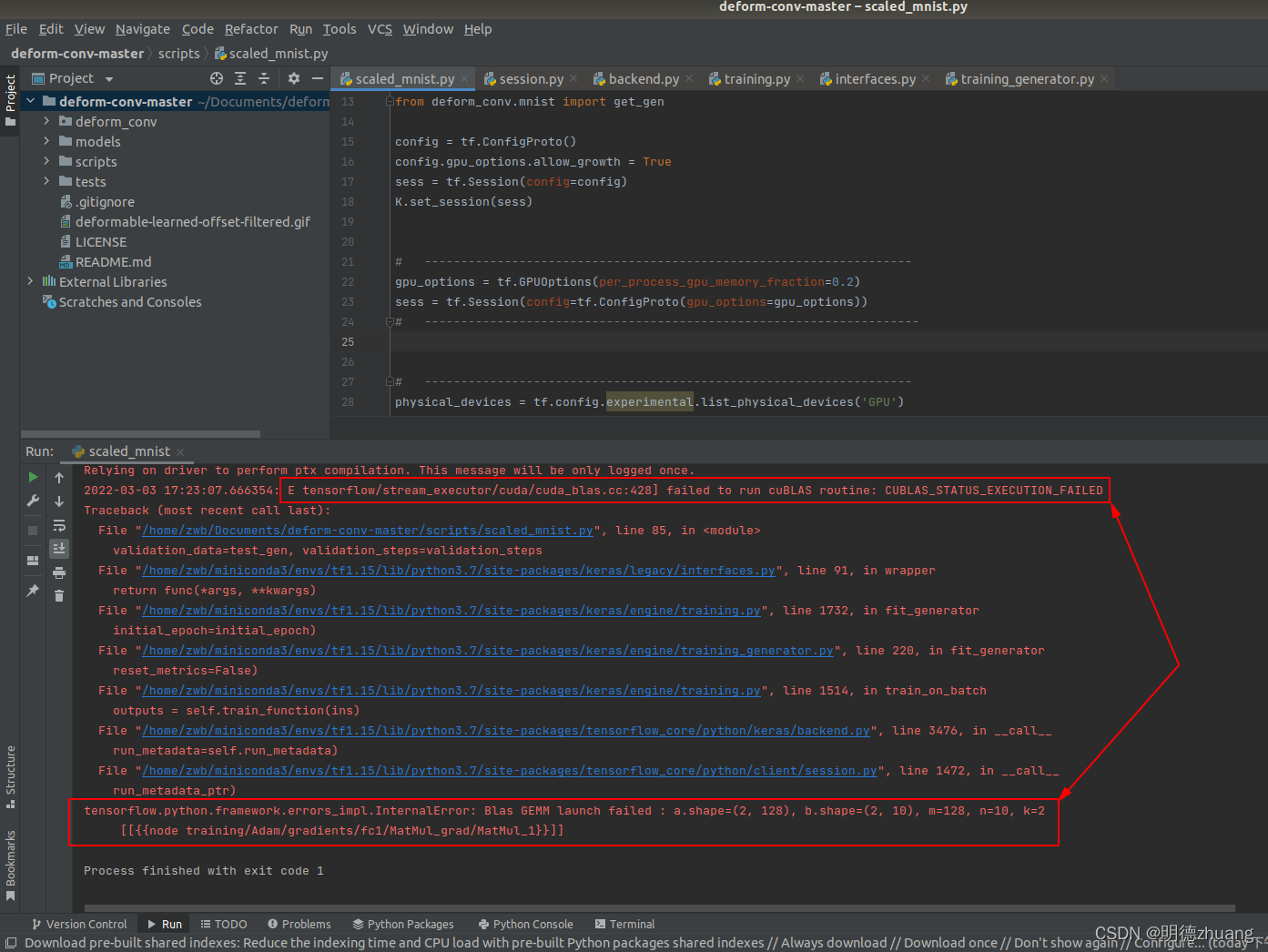The image size is (1268, 952).
Task: Switch to backend.py editor tab
Action: tap(644, 79)
